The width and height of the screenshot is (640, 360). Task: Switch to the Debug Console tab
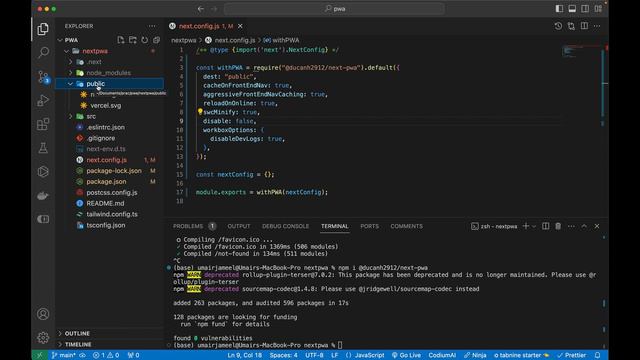point(285,226)
